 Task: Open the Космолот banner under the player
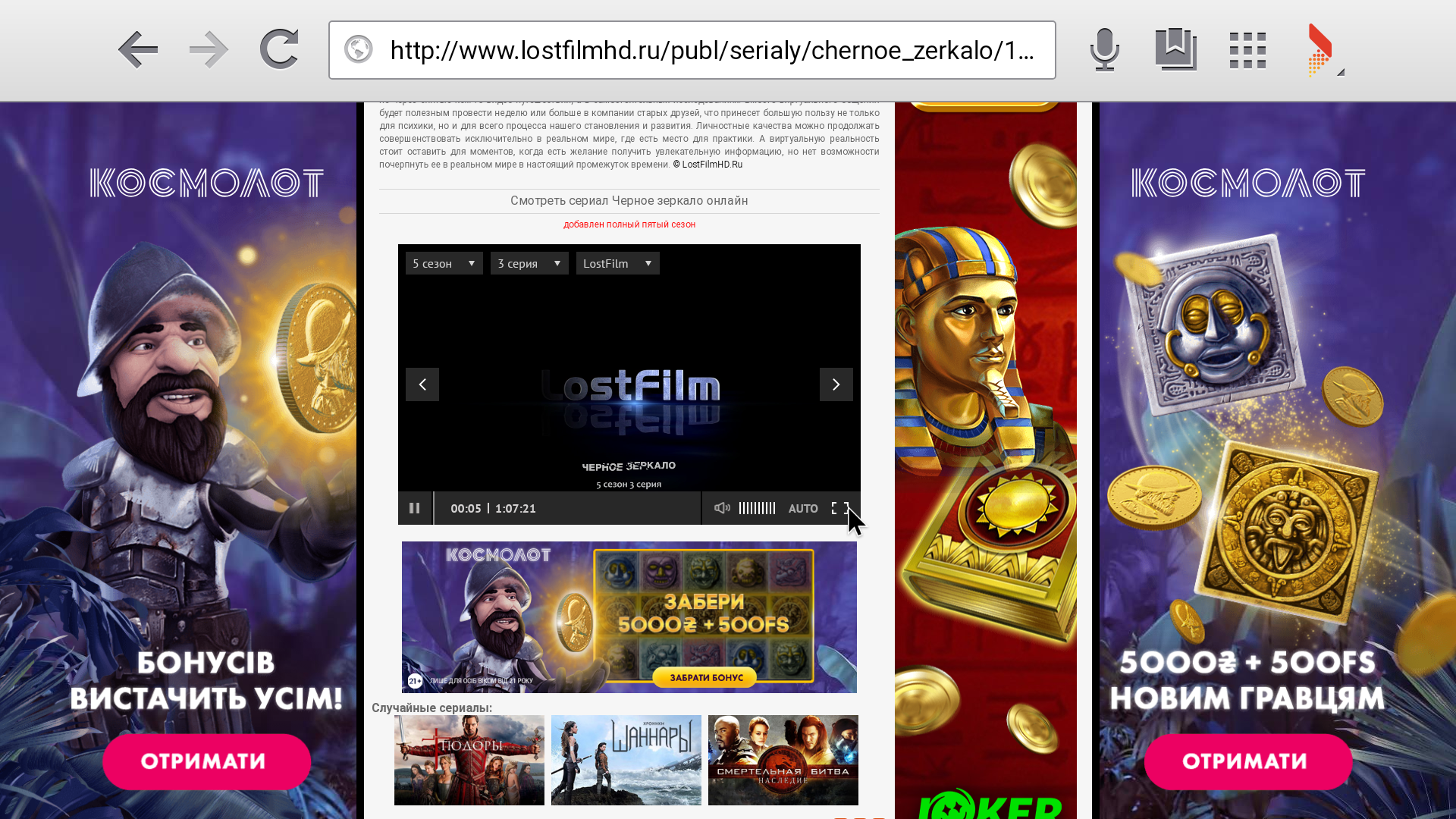(629, 617)
